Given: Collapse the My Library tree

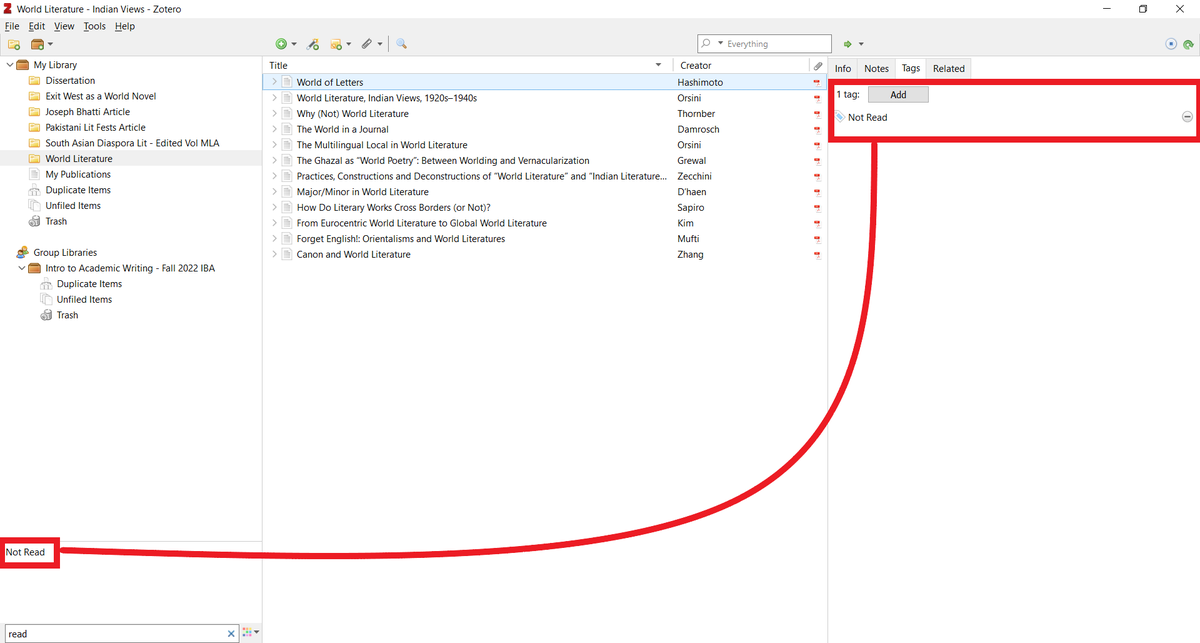Looking at the screenshot, I should (9, 65).
